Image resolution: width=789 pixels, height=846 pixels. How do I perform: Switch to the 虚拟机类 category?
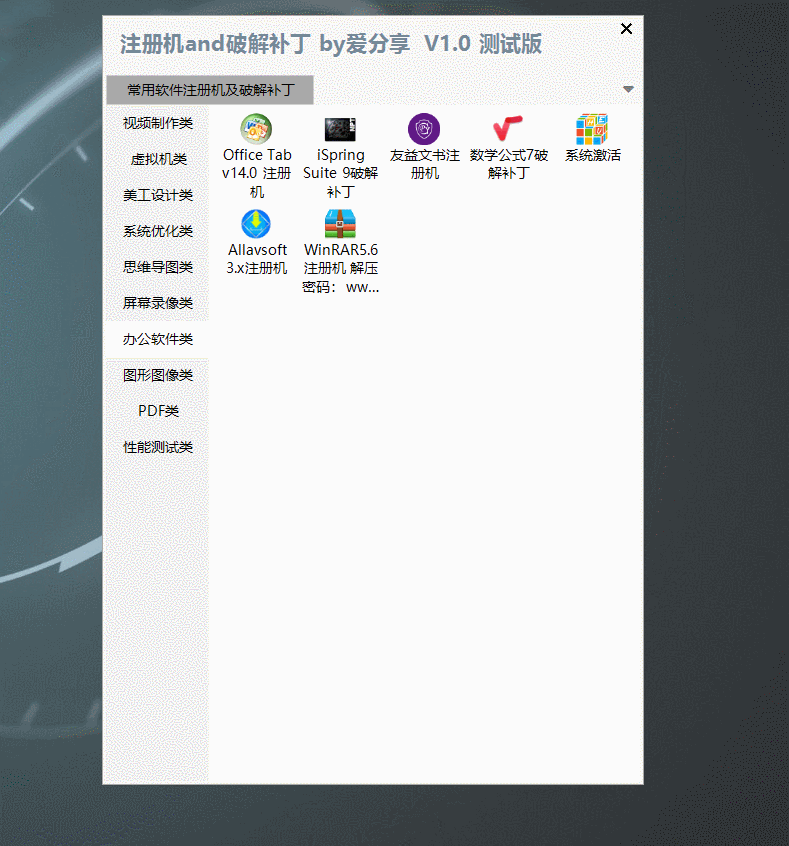coord(158,159)
